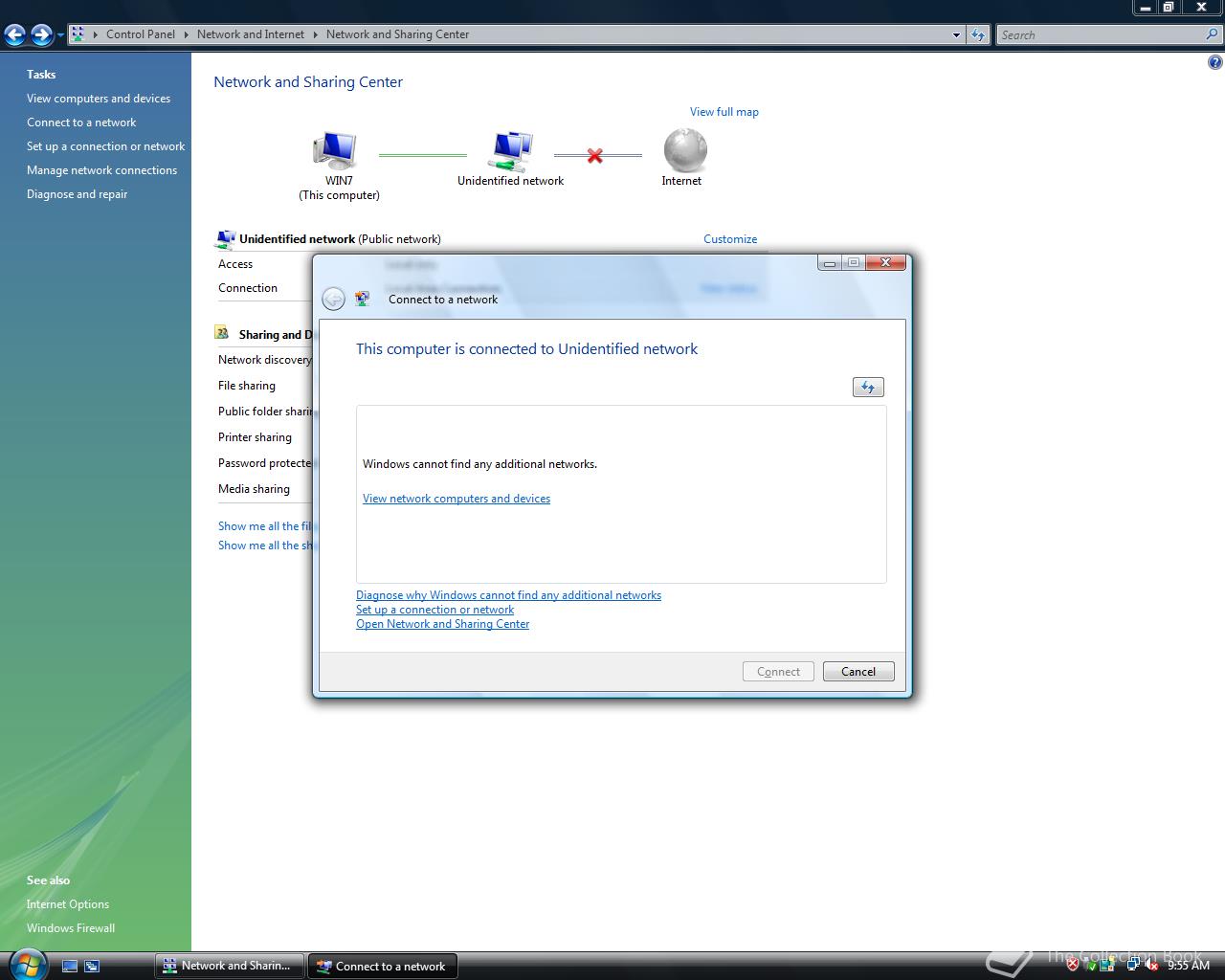1225x980 pixels.
Task: Click the Forward arrow in the explorer window
Action: point(41,35)
